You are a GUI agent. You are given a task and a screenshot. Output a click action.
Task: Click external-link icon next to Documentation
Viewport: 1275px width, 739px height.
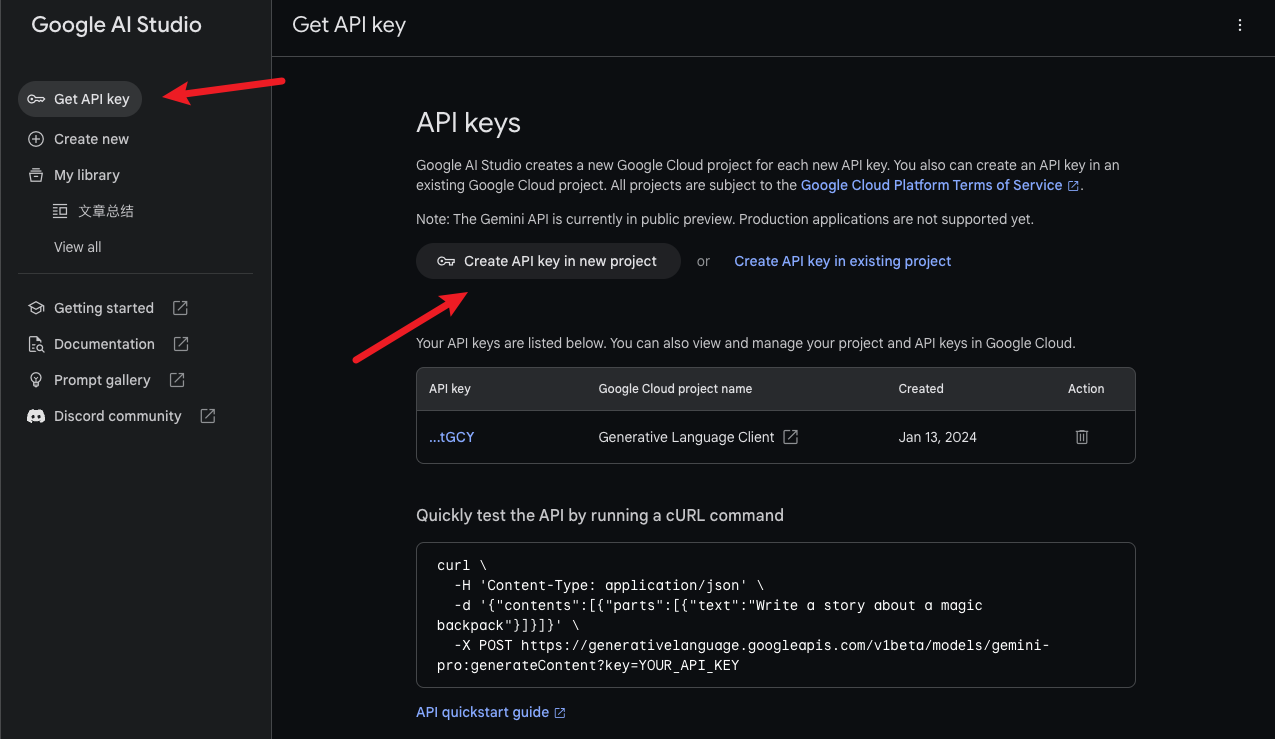[181, 344]
